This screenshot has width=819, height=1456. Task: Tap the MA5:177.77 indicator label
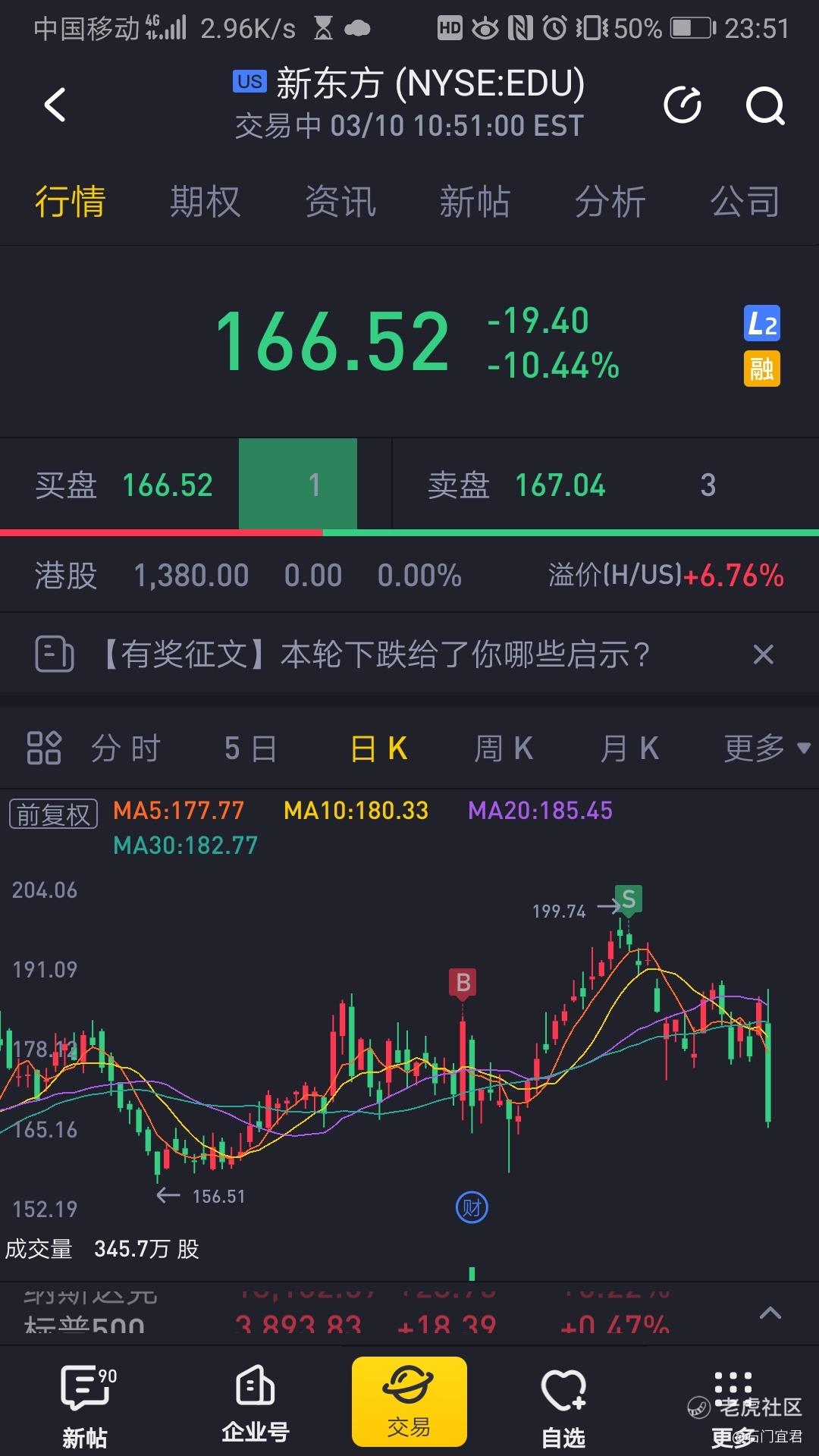point(179,811)
